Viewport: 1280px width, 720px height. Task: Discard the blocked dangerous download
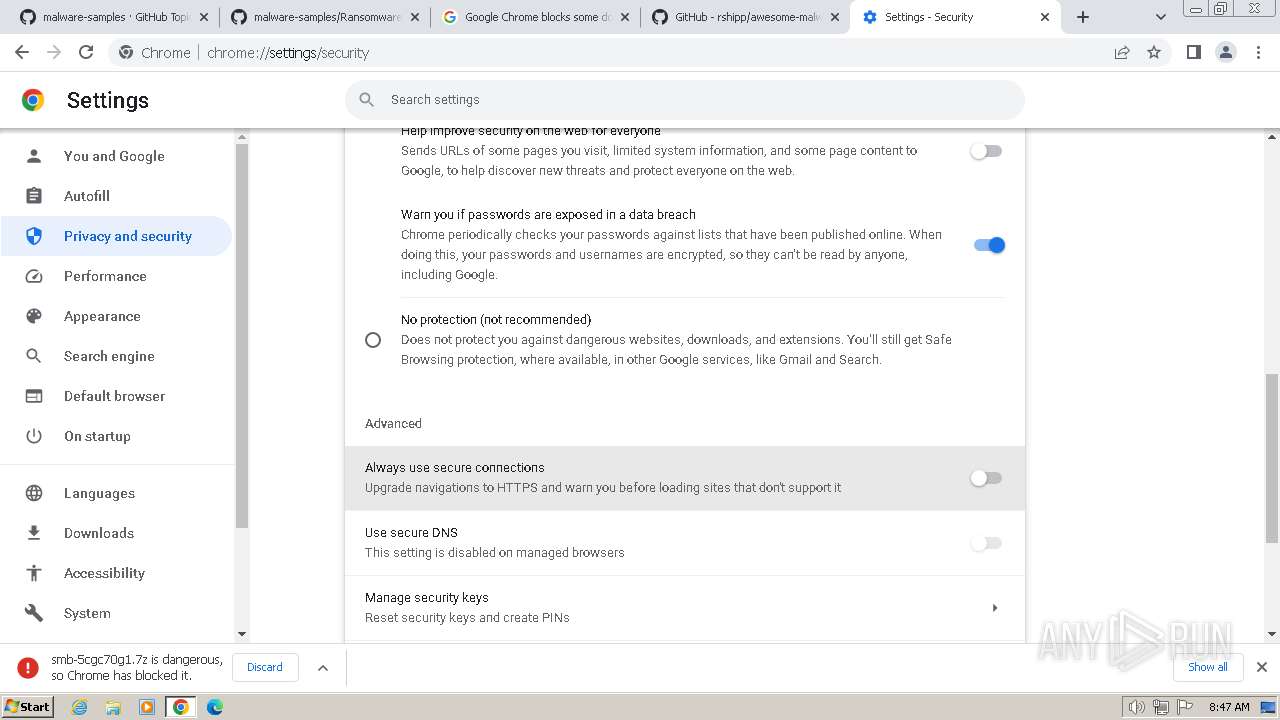tap(265, 667)
